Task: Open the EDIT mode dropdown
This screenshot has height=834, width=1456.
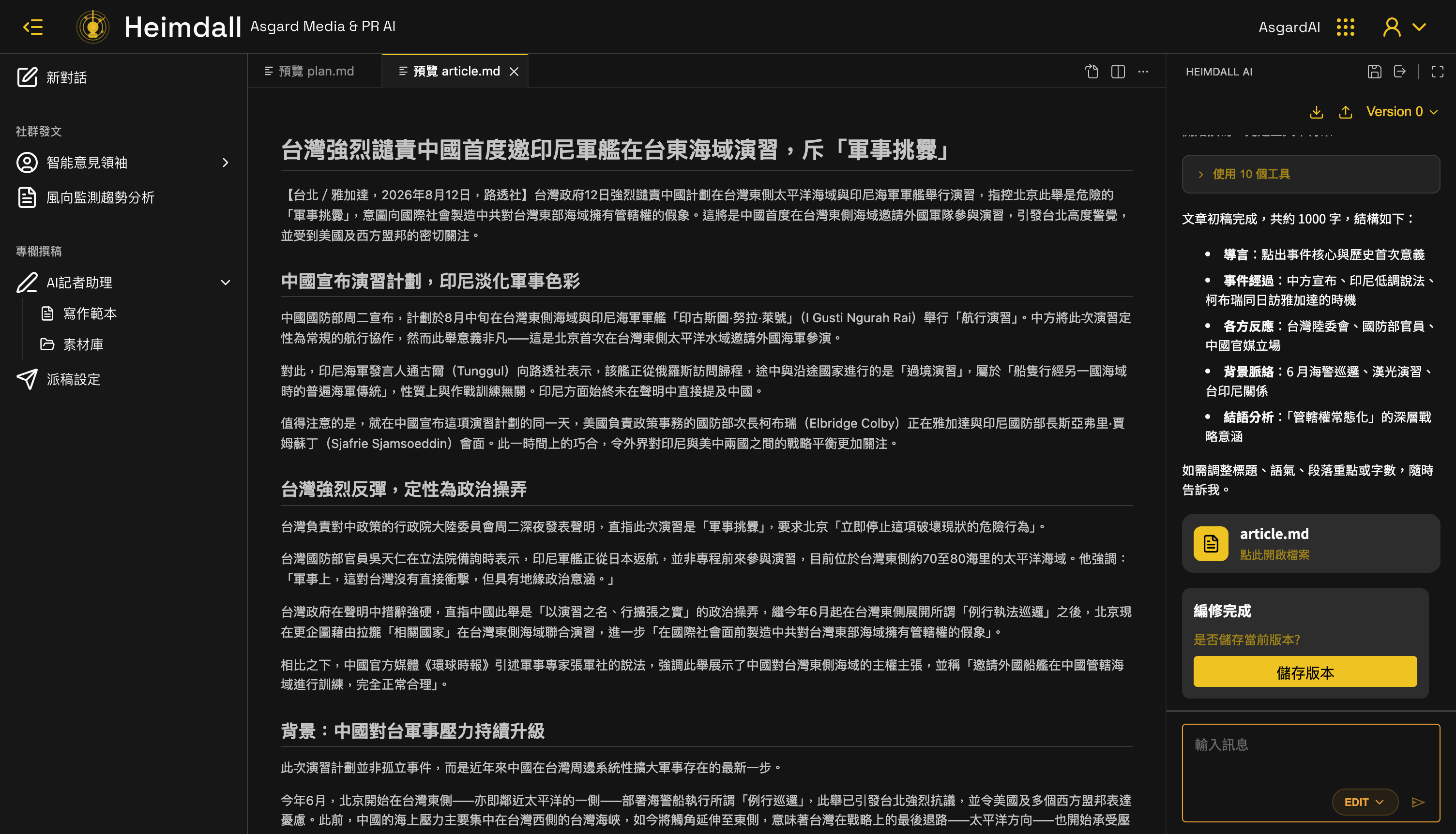Action: [x=1365, y=802]
